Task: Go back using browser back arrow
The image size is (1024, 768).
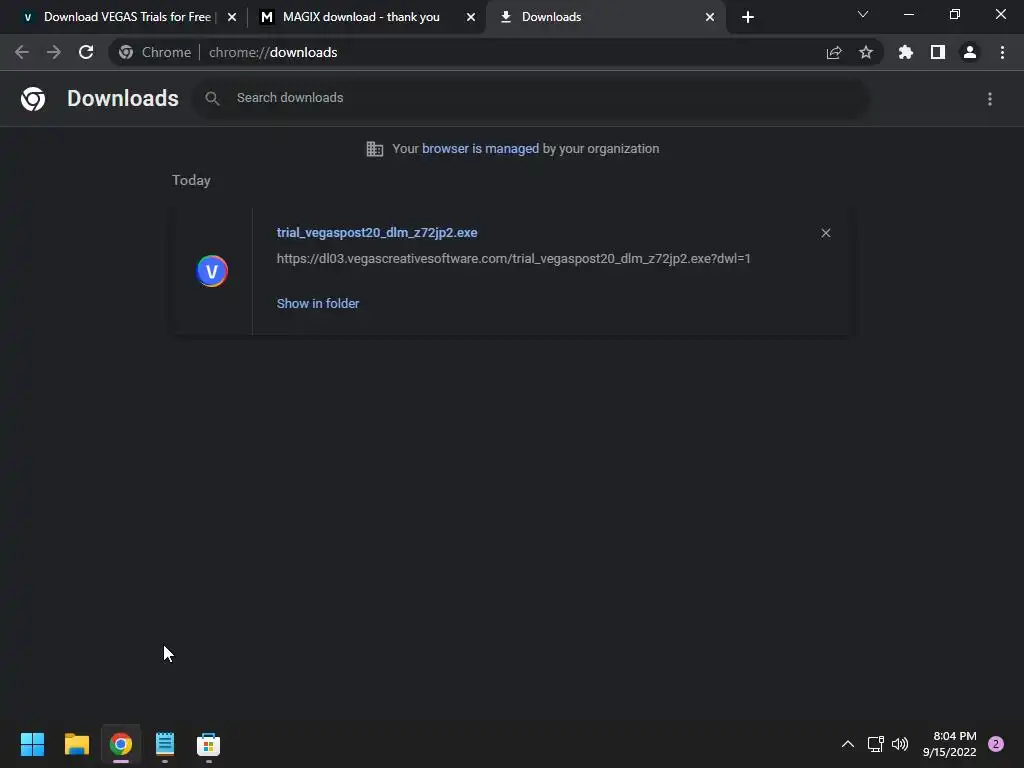Action: [22, 52]
